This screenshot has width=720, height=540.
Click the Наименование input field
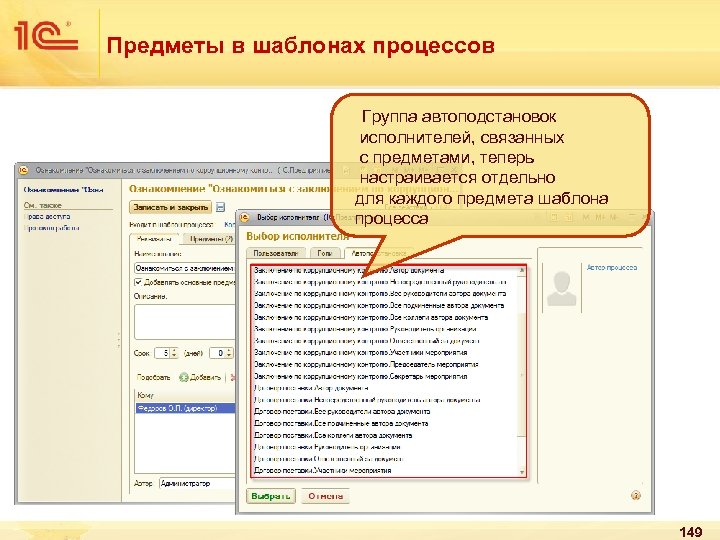pos(185,268)
